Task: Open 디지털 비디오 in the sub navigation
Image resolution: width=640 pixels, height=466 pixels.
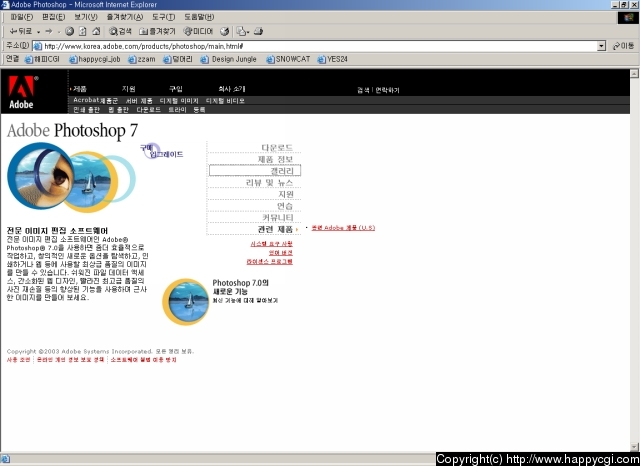Action: point(225,100)
